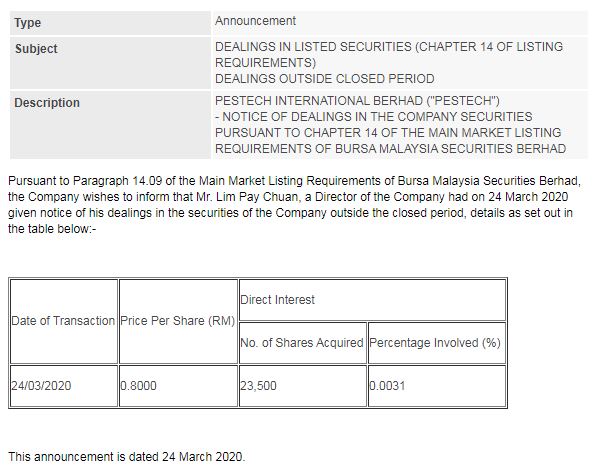Click the announcement dated 24 March 2020 line
This screenshot has height=468, width=598.
127,457
